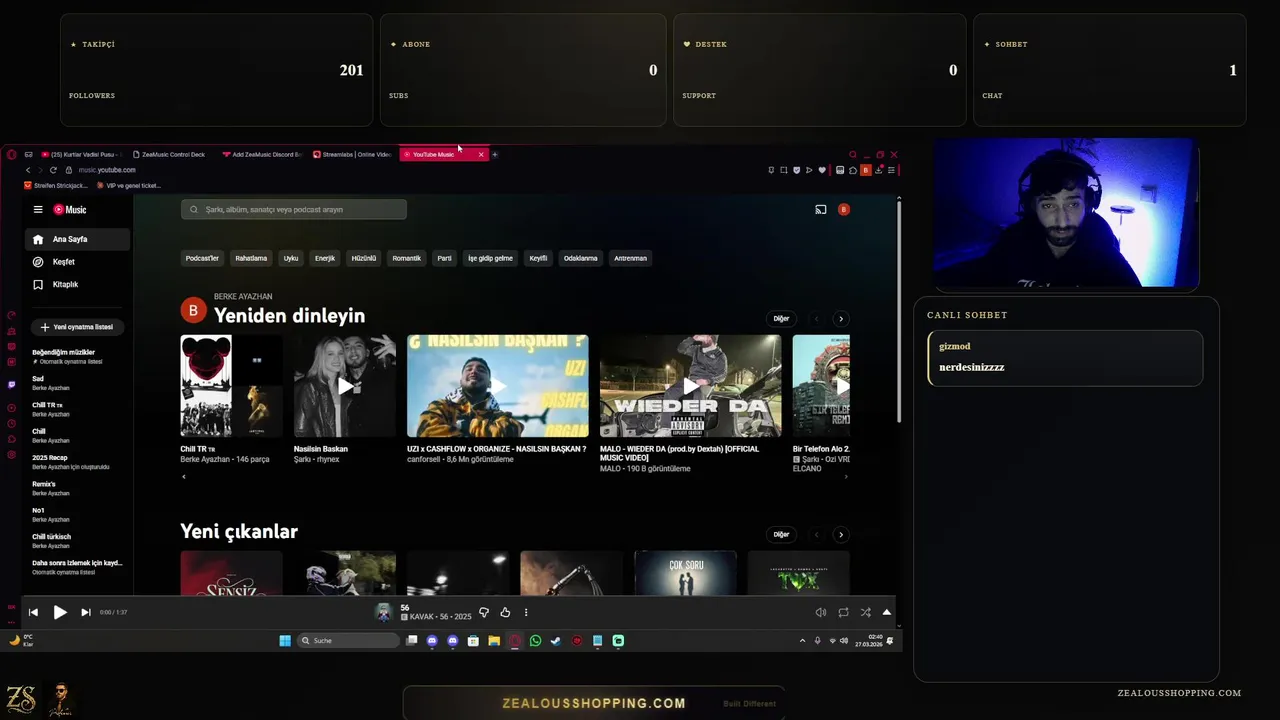Screen dimensions: 1280x720
Task: Open more options for current song
Action: coord(526,612)
